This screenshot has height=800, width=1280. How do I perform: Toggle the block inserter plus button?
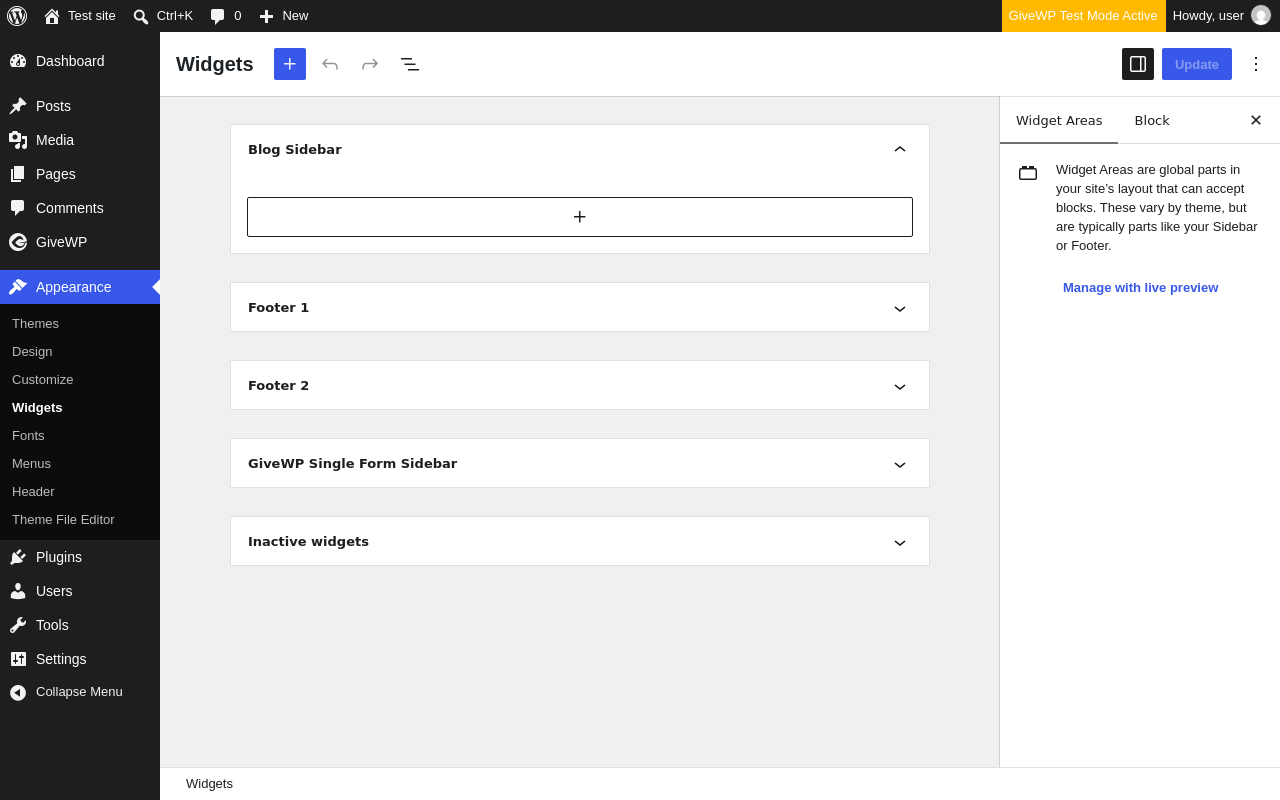click(x=290, y=64)
